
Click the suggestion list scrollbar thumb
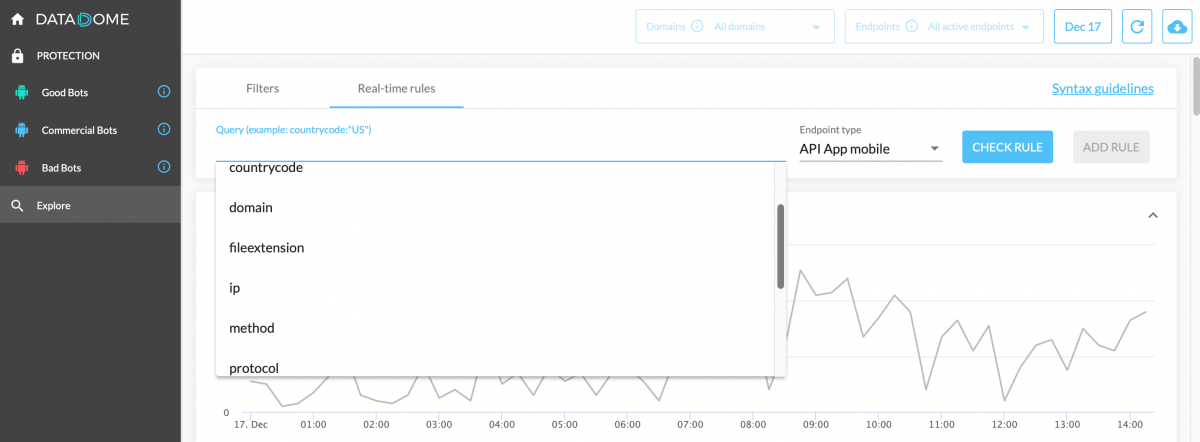tap(780, 246)
